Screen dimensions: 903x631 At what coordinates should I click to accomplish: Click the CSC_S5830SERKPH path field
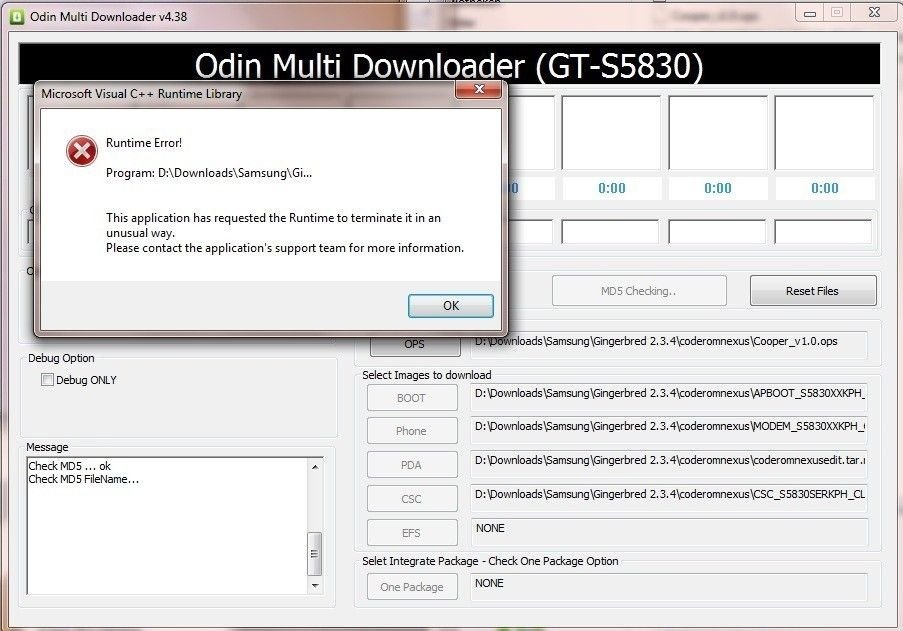669,497
